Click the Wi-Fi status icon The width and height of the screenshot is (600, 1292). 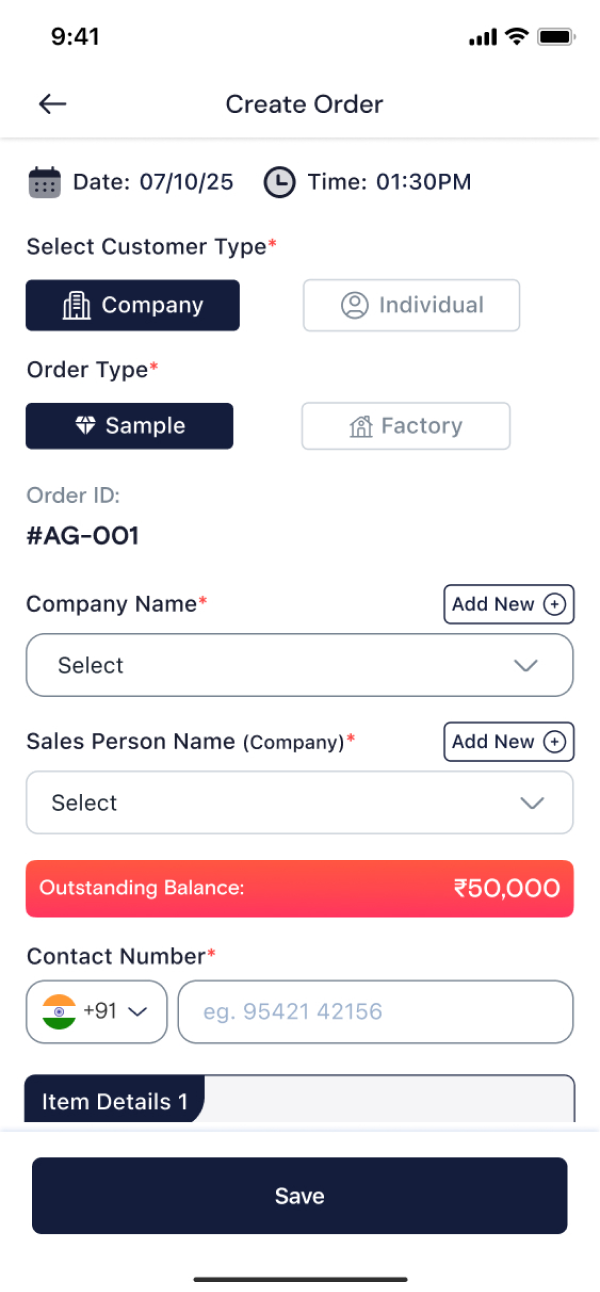point(516,37)
